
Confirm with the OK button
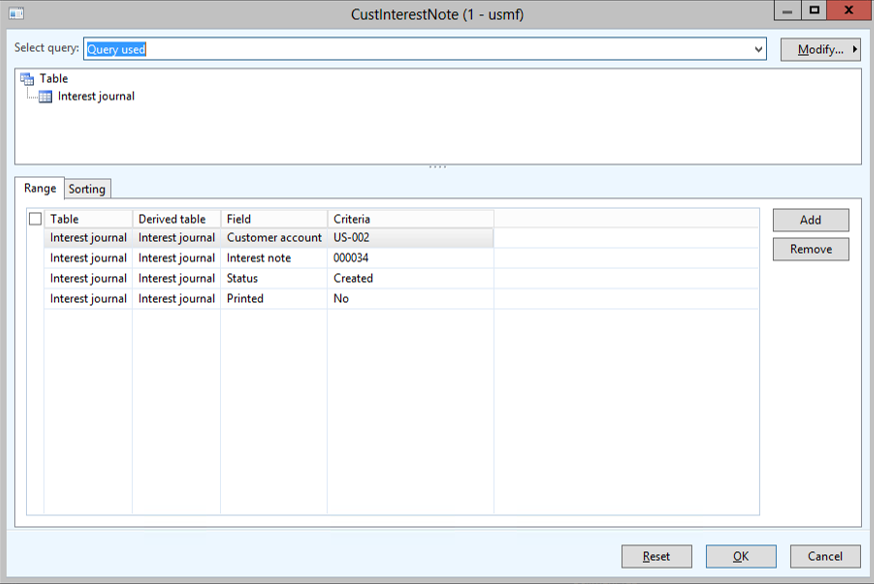(740, 556)
